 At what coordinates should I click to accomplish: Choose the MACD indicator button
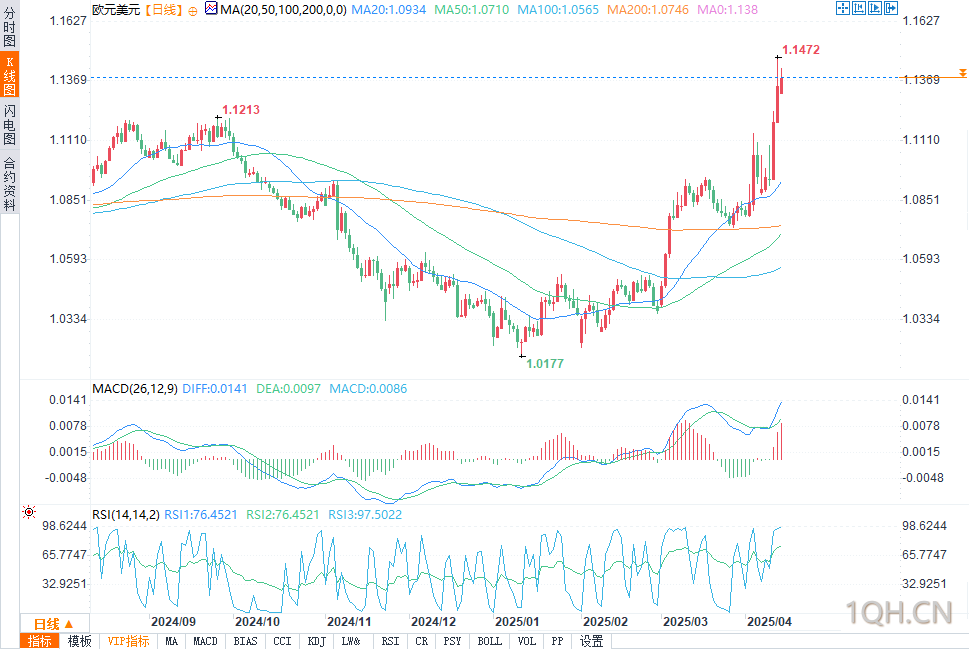(x=205, y=641)
